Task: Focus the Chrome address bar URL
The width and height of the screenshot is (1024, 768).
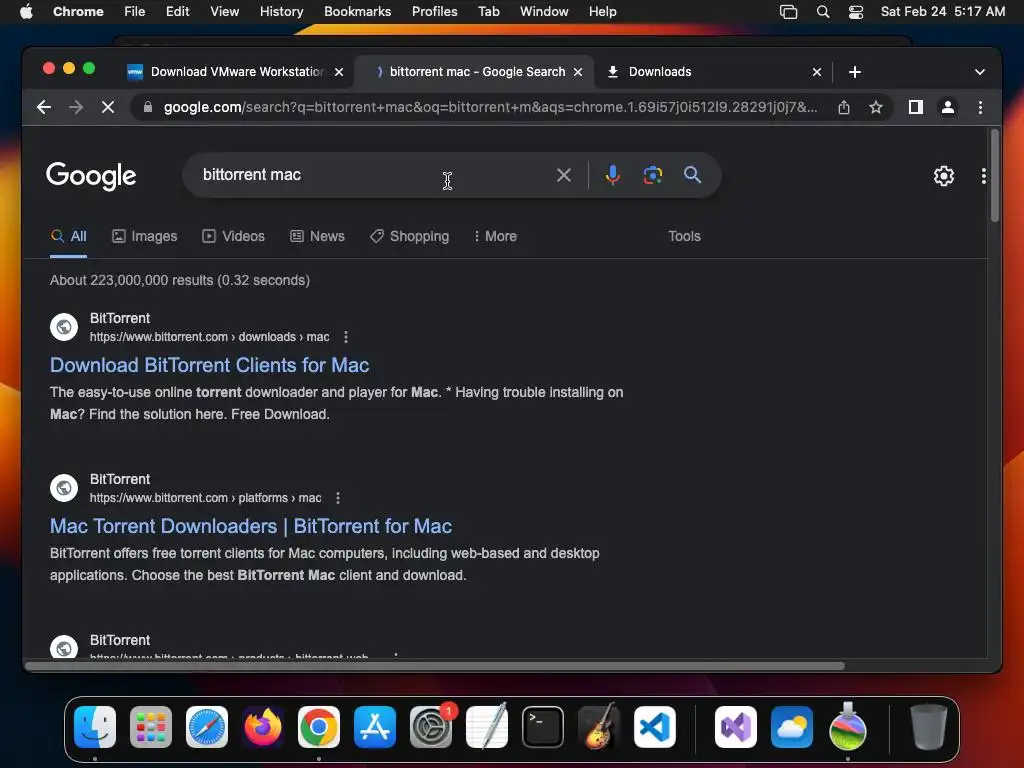Action: coord(490,107)
